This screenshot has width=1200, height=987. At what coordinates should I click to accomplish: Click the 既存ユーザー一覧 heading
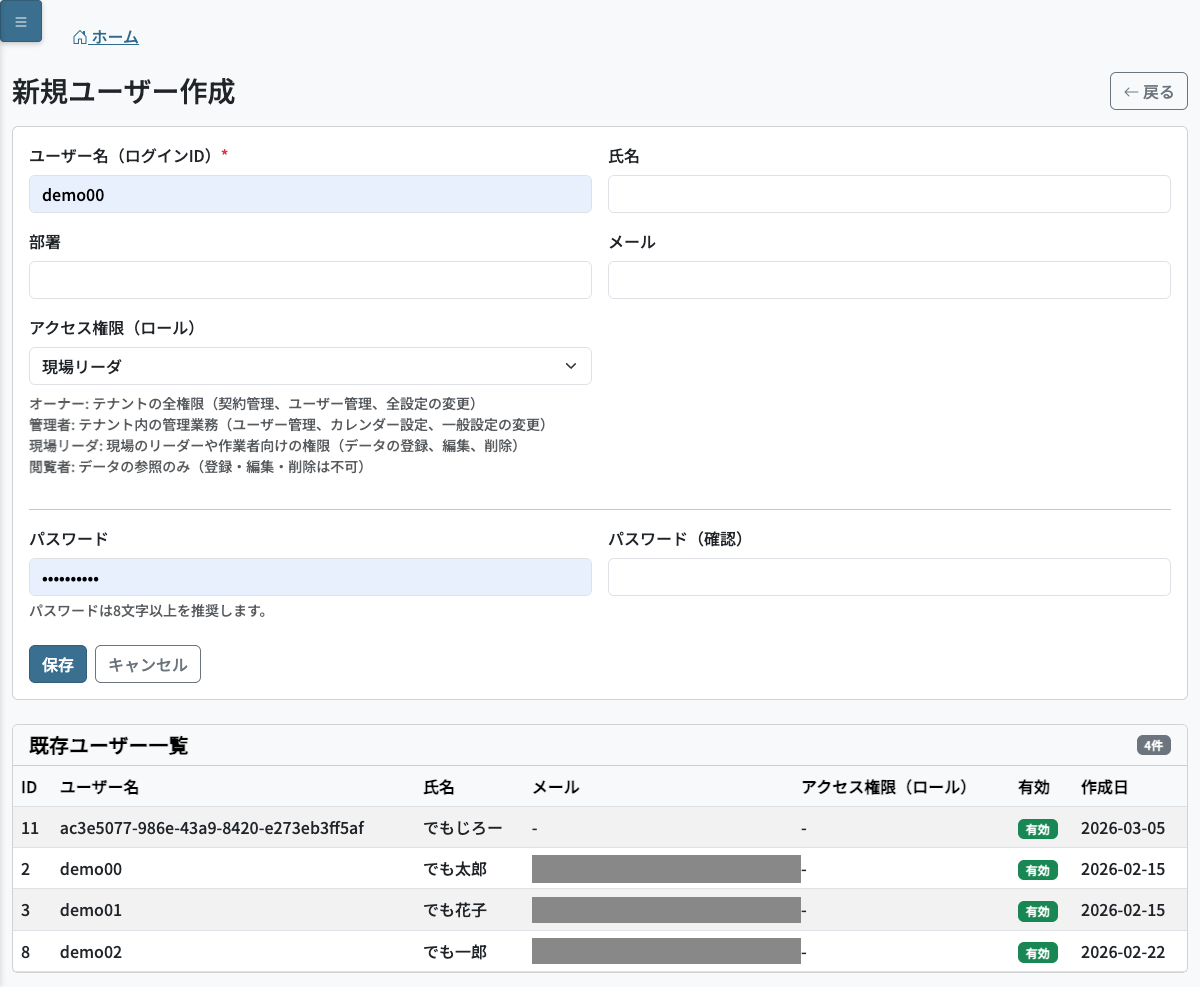109,745
